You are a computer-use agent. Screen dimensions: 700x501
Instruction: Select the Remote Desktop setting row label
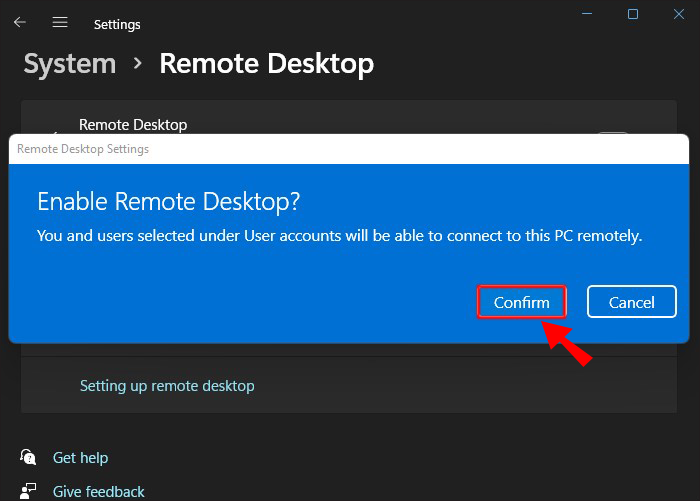click(x=133, y=125)
